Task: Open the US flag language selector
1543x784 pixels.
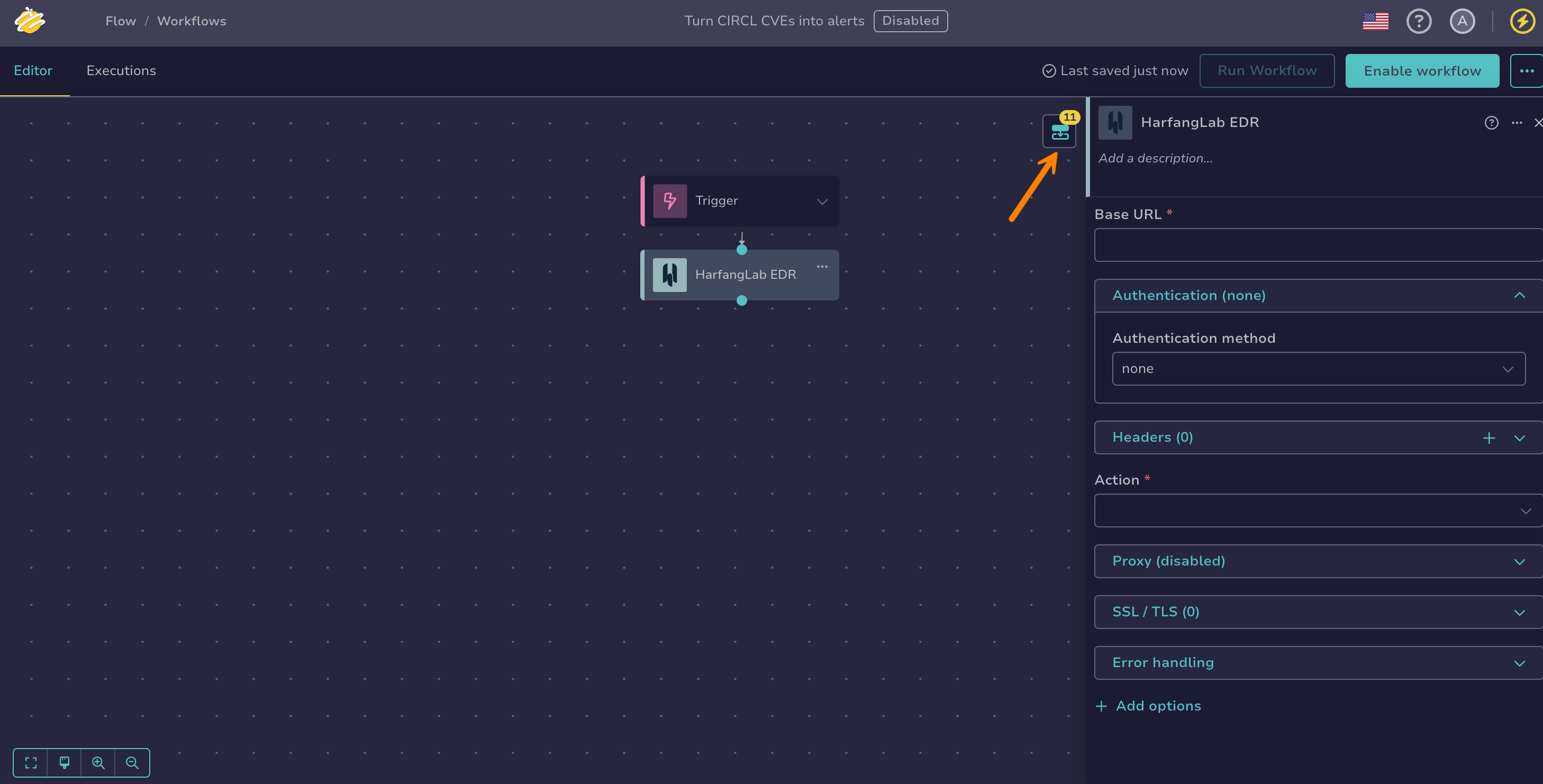Action: [x=1375, y=21]
